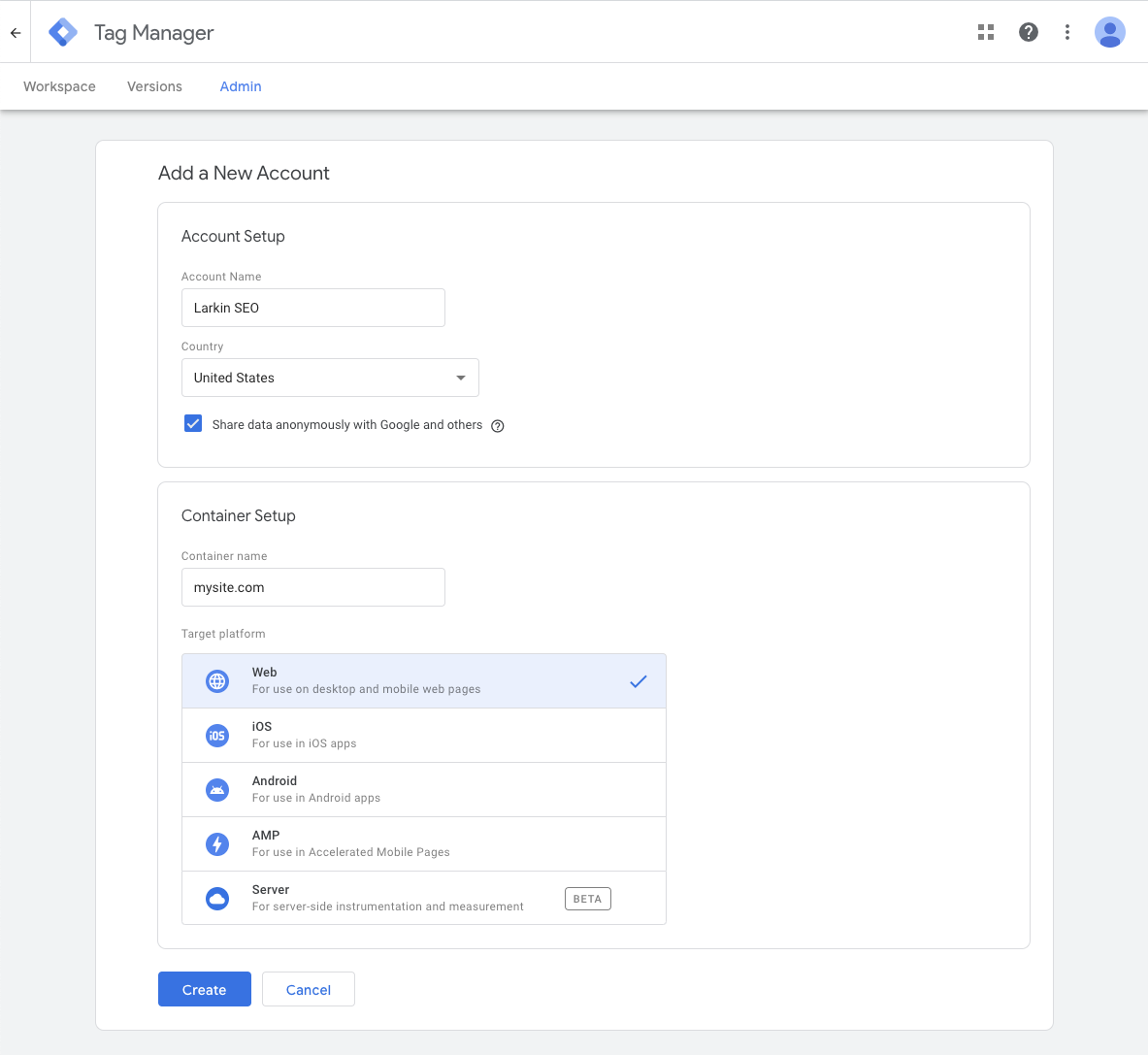Click the Create button
The image size is (1148, 1055).
tap(204, 989)
